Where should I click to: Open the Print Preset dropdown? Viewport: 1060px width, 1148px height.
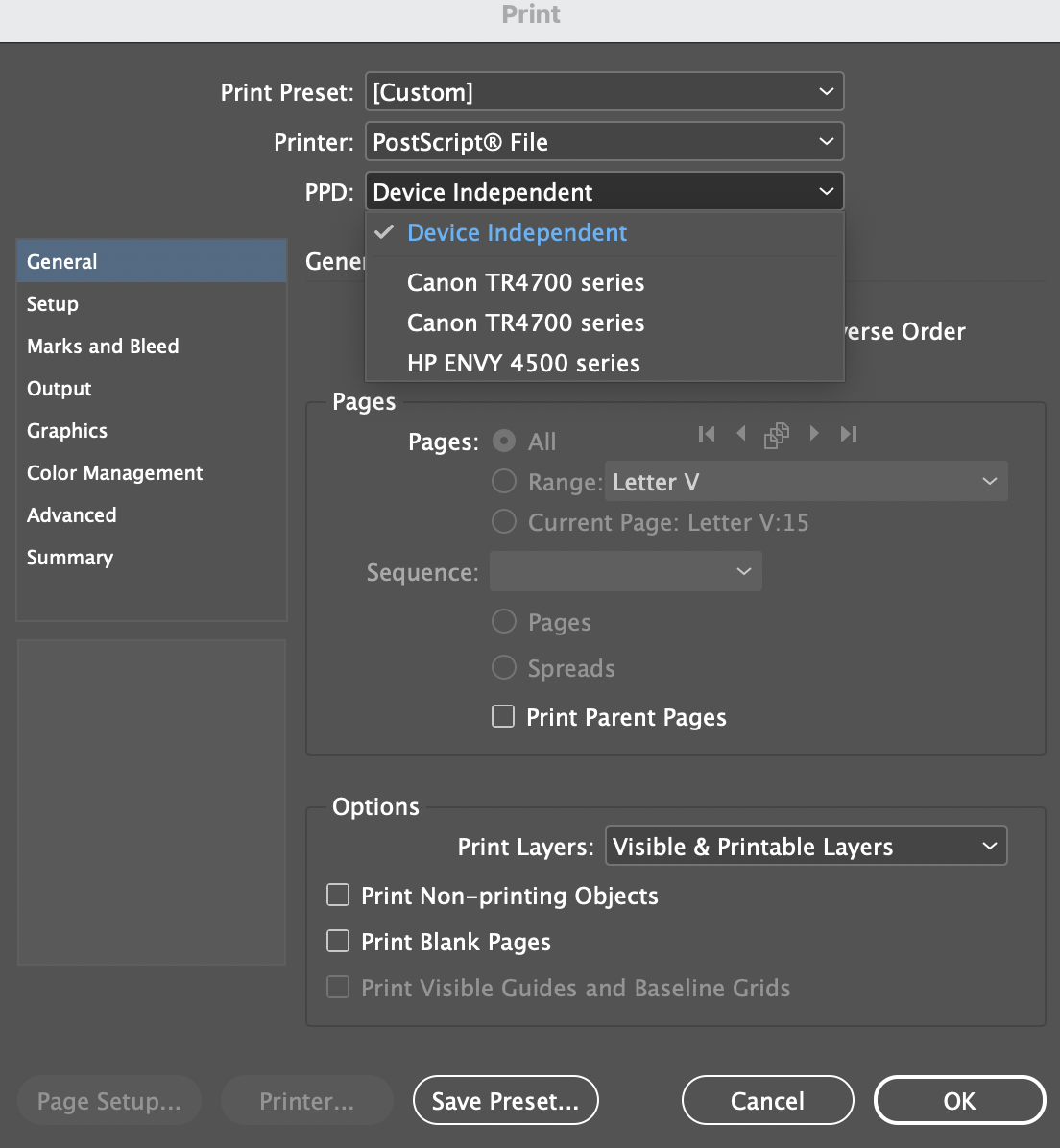(605, 91)
